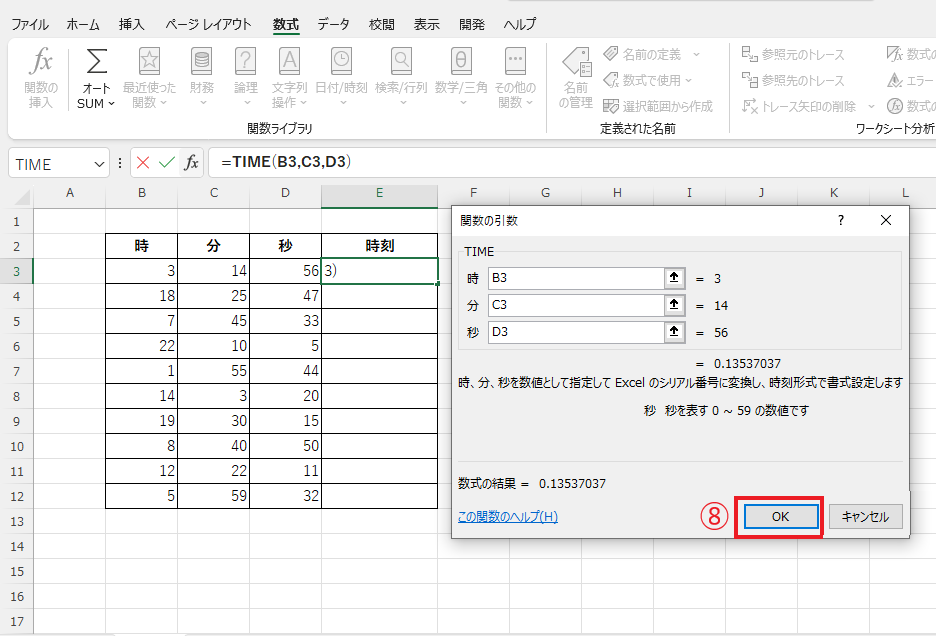Click the AutoSum sigma icon

[x=97, y=61]
